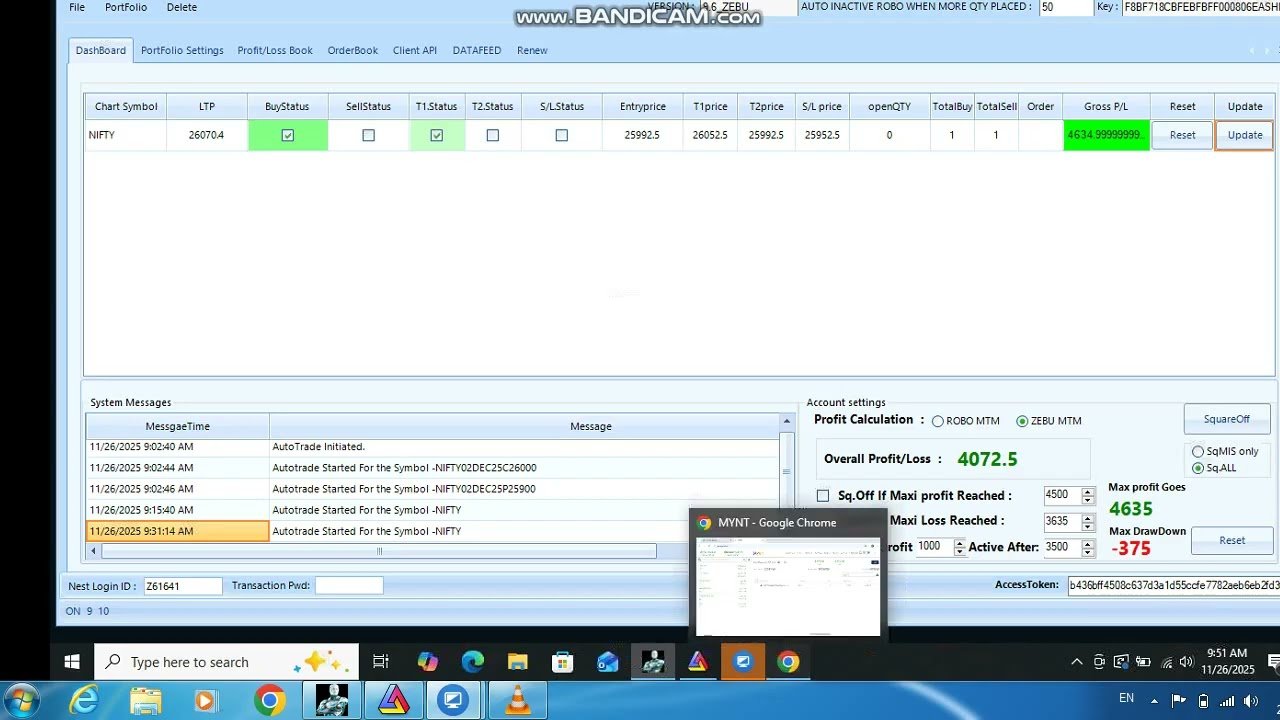Click the highlighted remote desktop icon, inner taskbar
This screenshot has width=1280, height=720.
click(743, 662)
